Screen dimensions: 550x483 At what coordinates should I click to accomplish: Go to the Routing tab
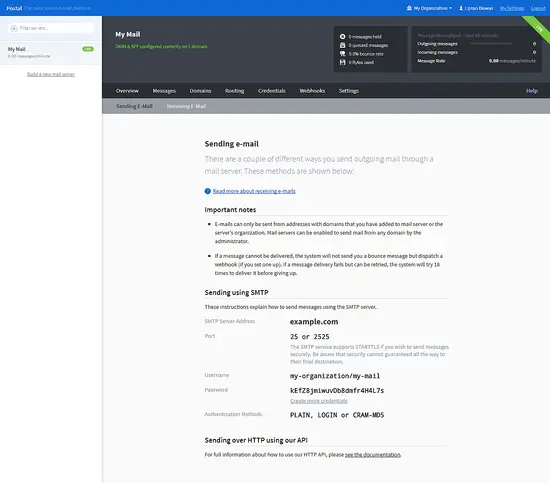pos(234,91)
